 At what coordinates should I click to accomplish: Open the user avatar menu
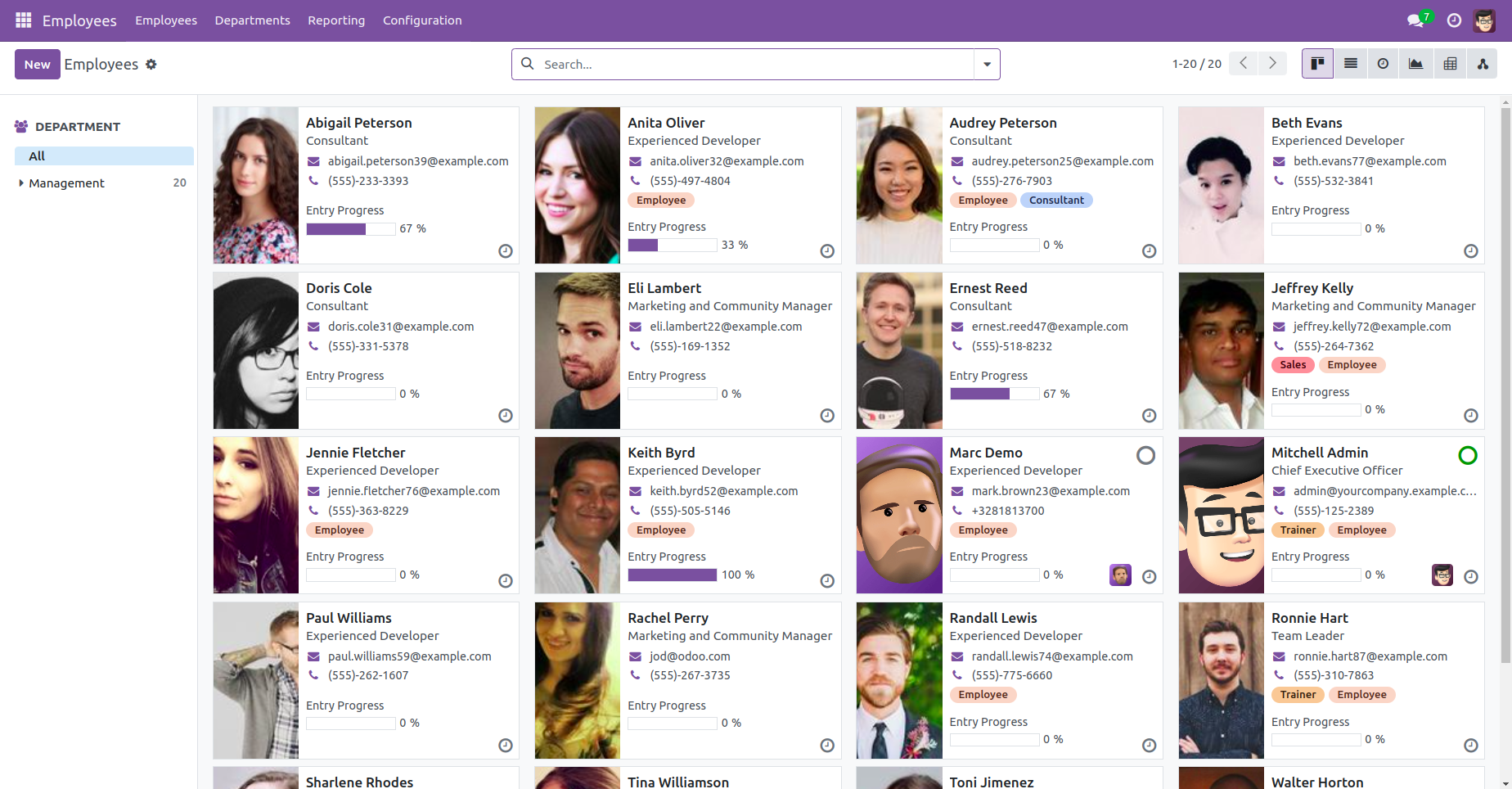pos(1484,20)
